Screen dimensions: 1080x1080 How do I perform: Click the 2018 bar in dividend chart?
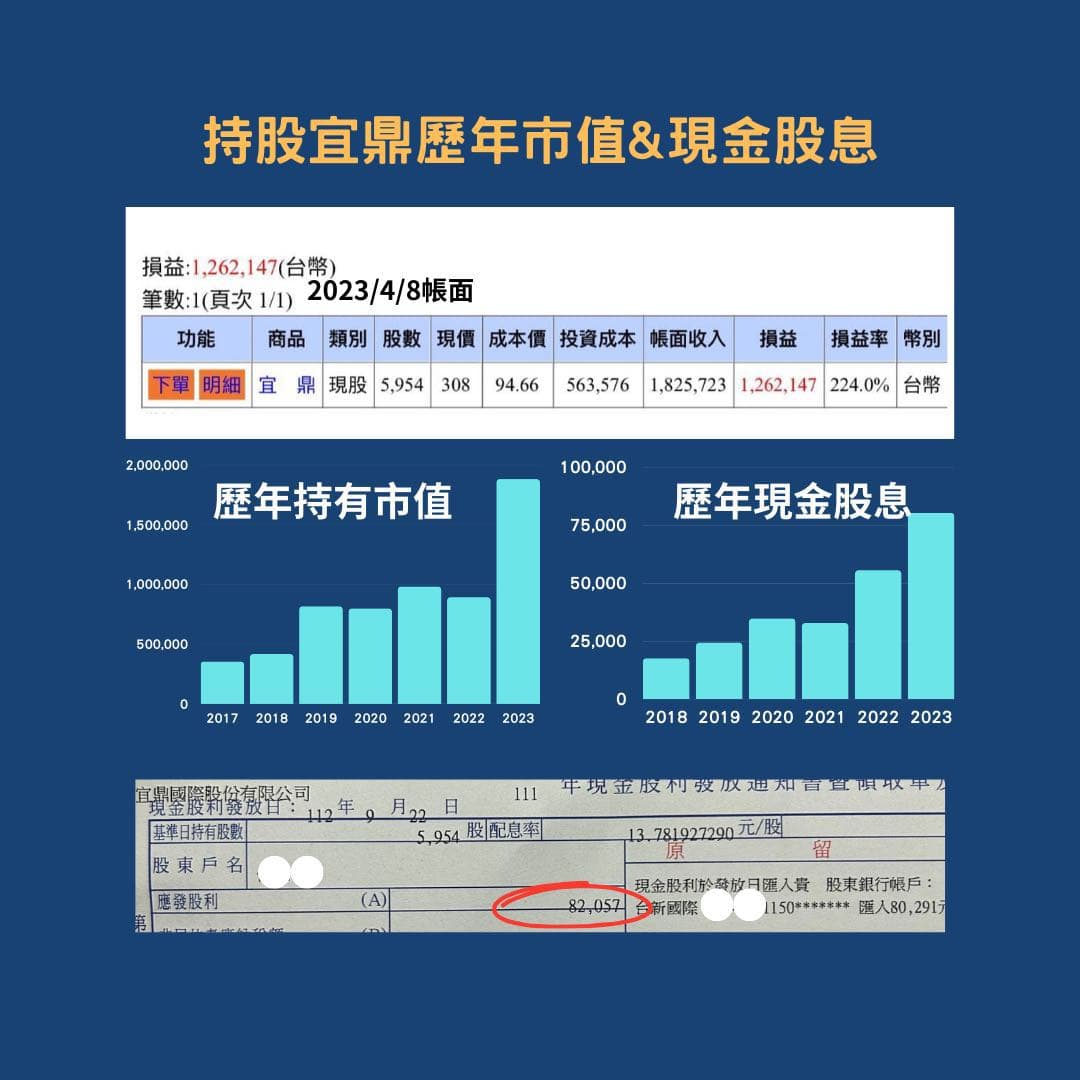pos(666,678)
